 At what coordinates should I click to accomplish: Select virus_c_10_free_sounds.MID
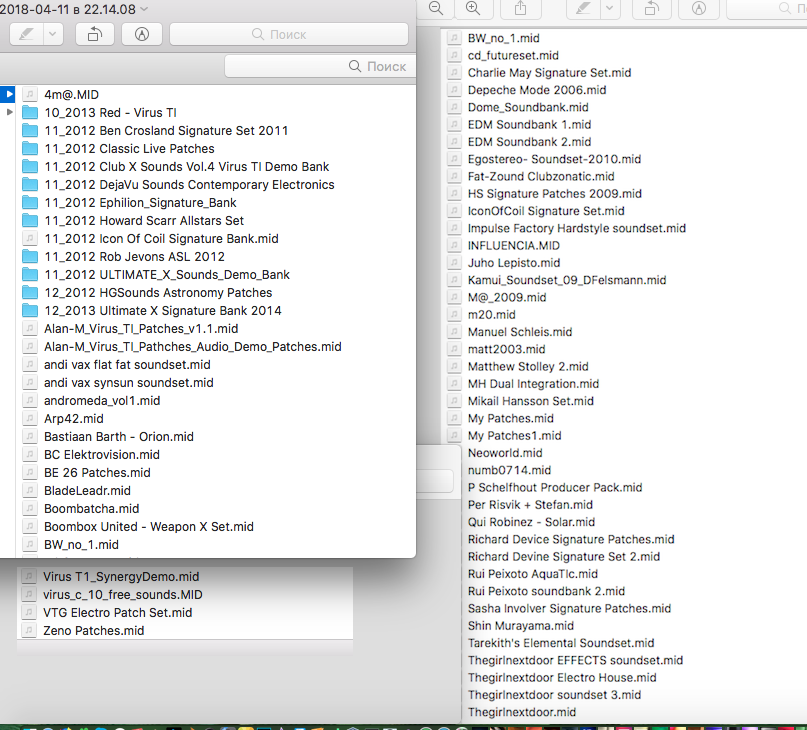coord(122,595)
